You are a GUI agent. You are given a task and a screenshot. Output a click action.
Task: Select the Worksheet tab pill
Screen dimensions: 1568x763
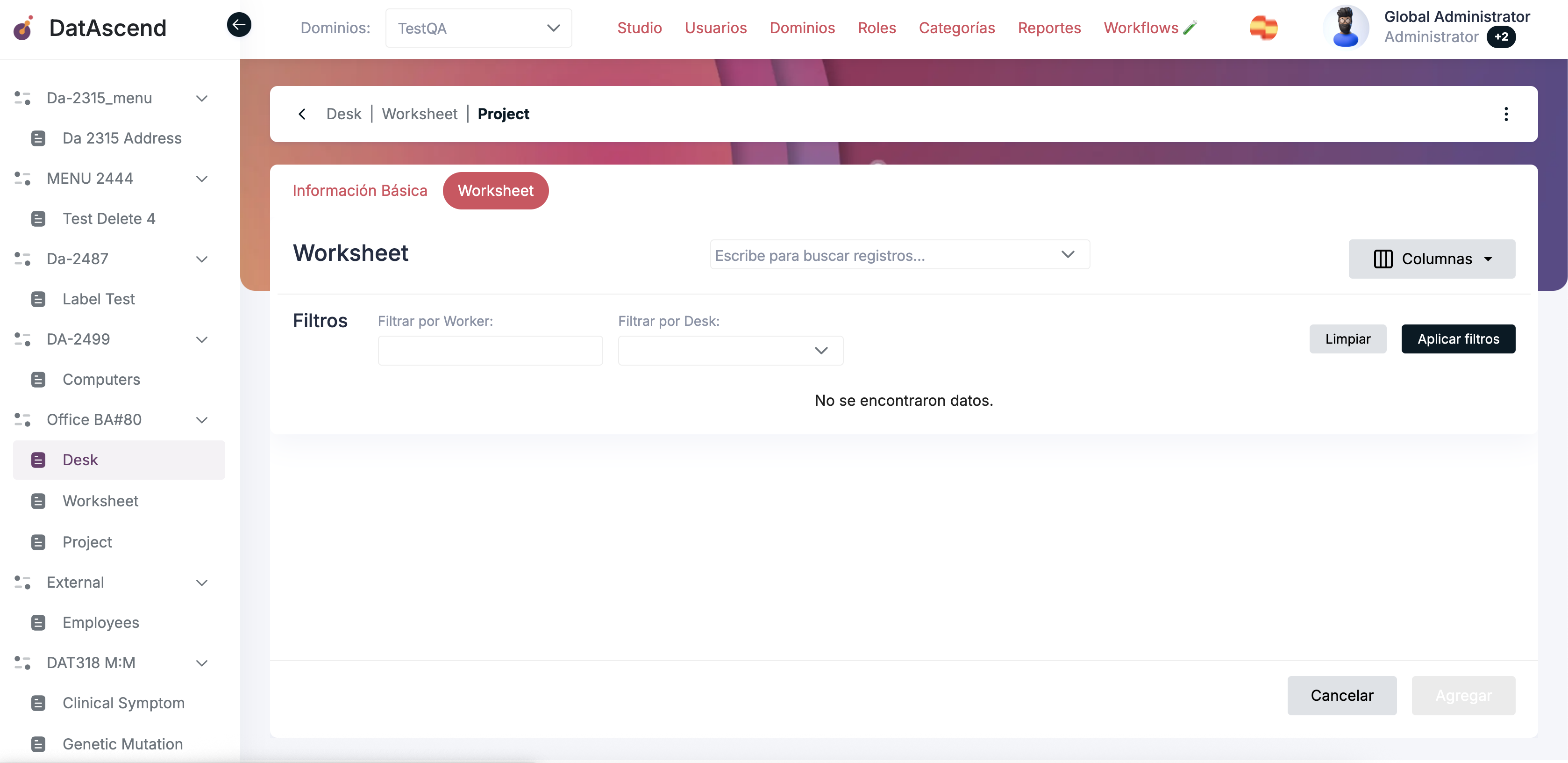pyautogui.click(x=495, y=191)
